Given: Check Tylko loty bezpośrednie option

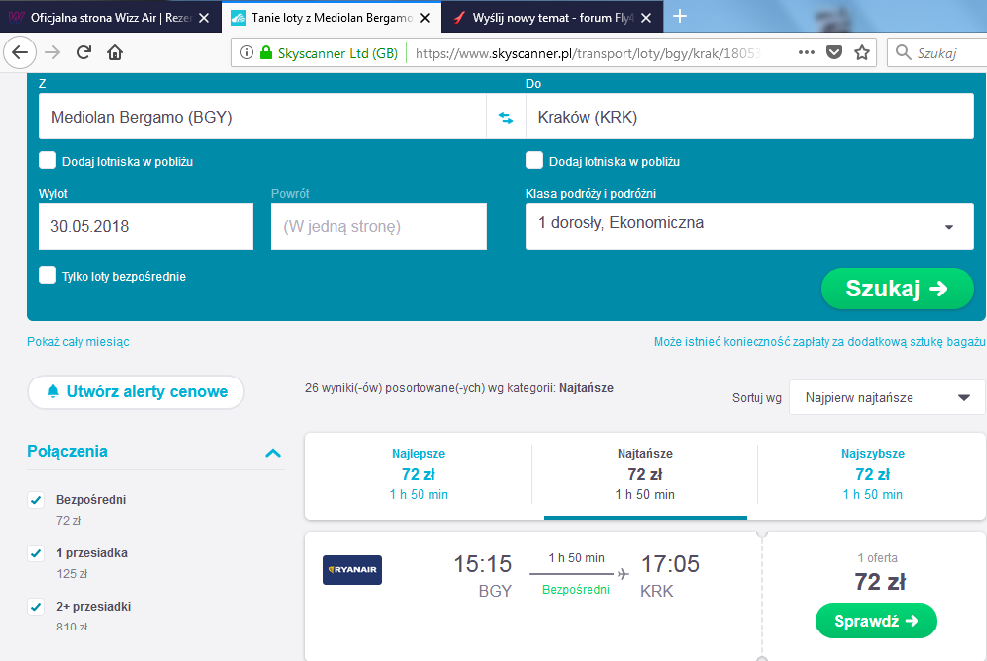Looking at the screenshot, I should pyautogui.click(x=48, y=275).
